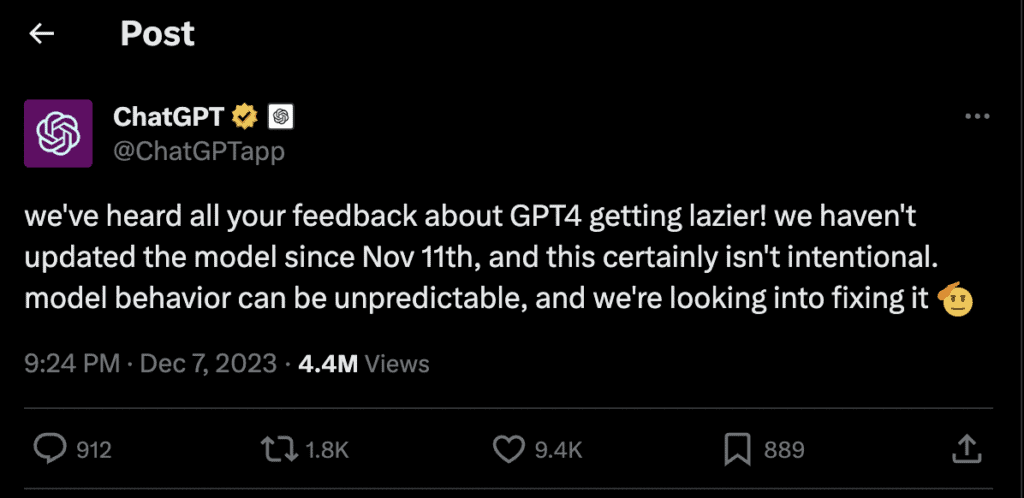Image resolution: width=1024 pixels, height=498 pixels.
Task: Open the three-dot more options menu
Action: coord(976,117)
